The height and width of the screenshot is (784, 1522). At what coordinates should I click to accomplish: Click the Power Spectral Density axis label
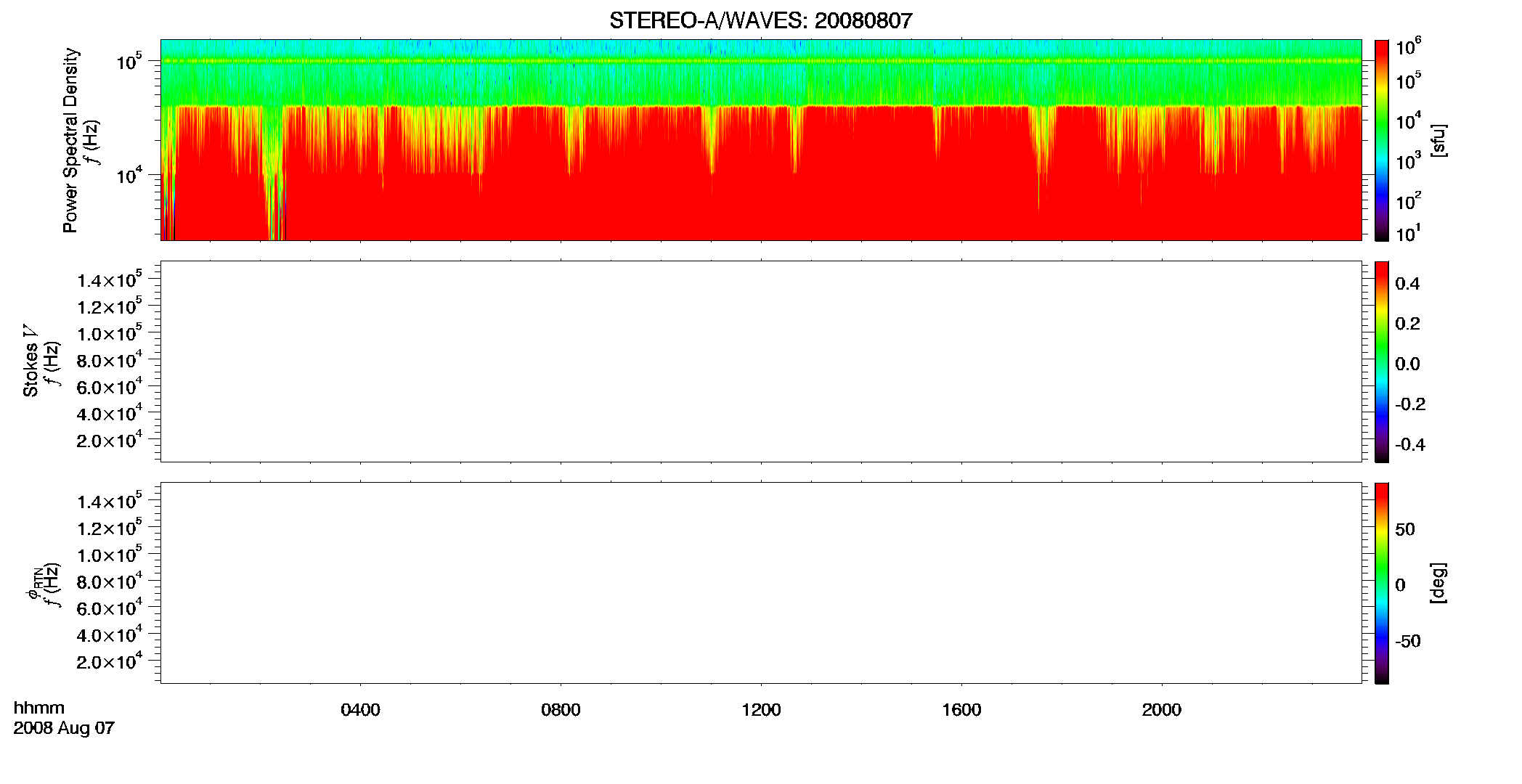(x=70, y=140)
